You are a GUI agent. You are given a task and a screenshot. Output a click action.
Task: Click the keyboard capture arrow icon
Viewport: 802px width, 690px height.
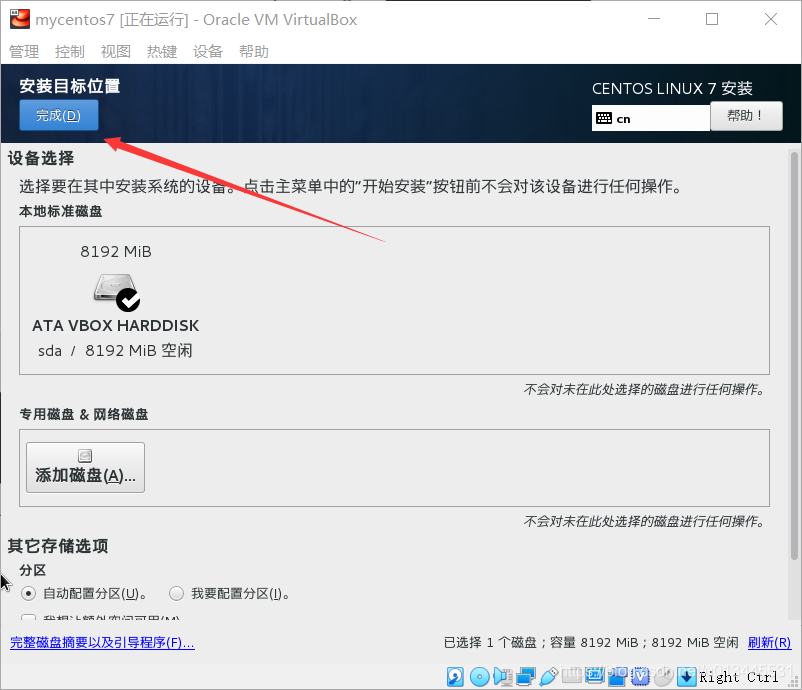[x=686, y=677]
